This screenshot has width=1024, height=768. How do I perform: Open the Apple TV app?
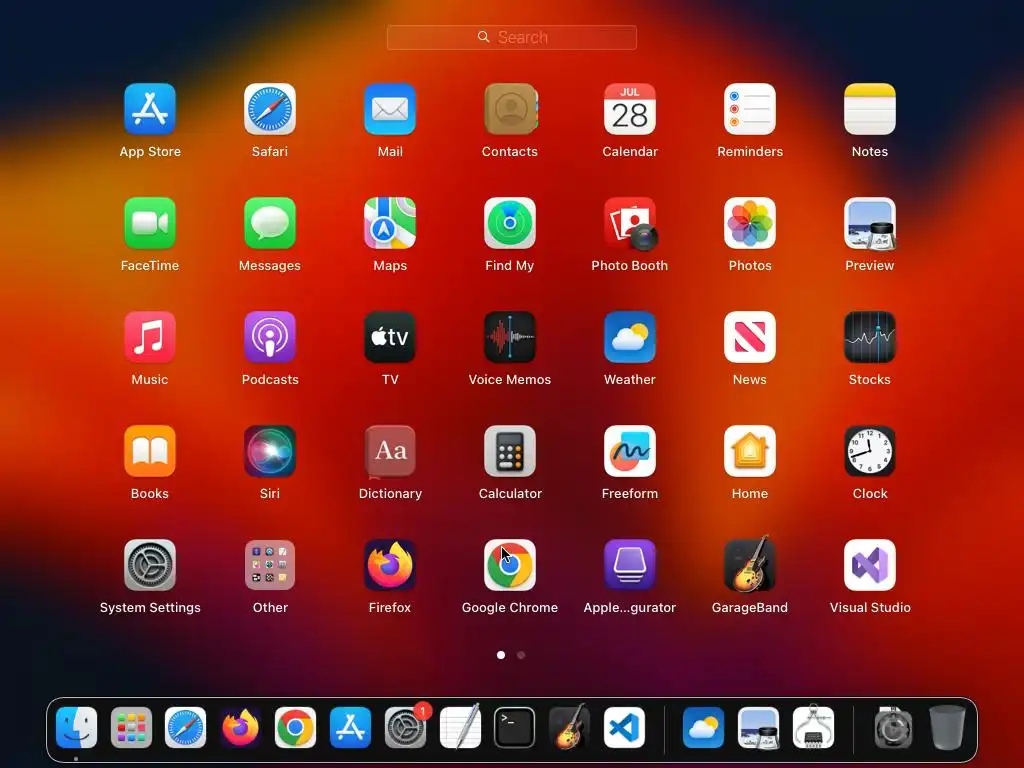click(x=390, y=337)
